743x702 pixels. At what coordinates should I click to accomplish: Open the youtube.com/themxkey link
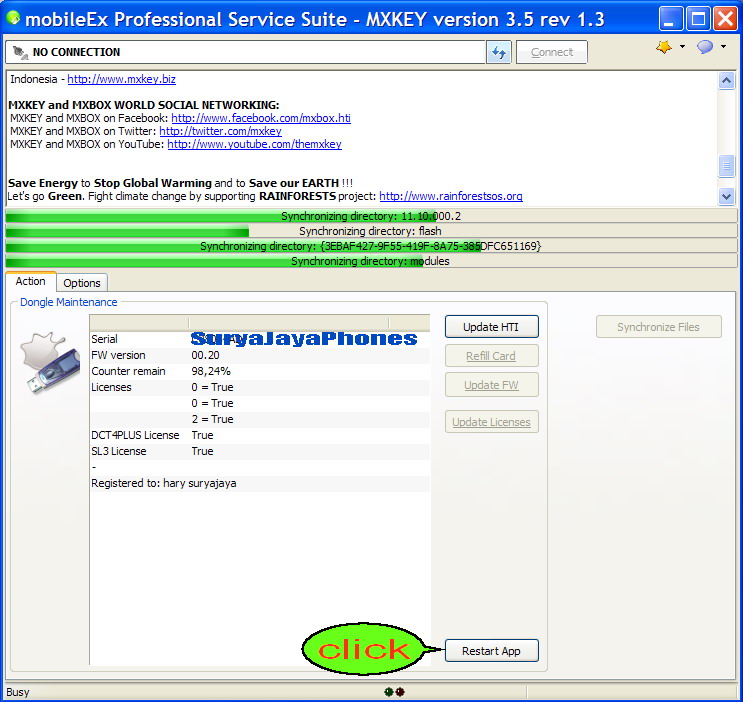point(254,144)
